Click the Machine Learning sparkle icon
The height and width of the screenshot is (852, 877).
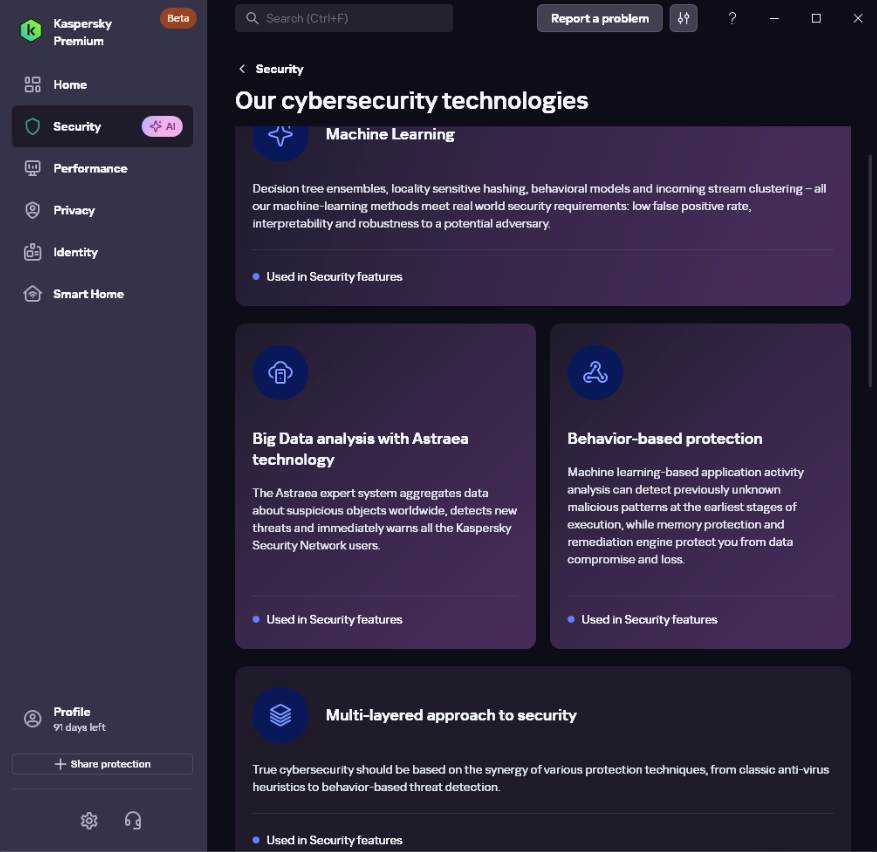tap(280, 135)
